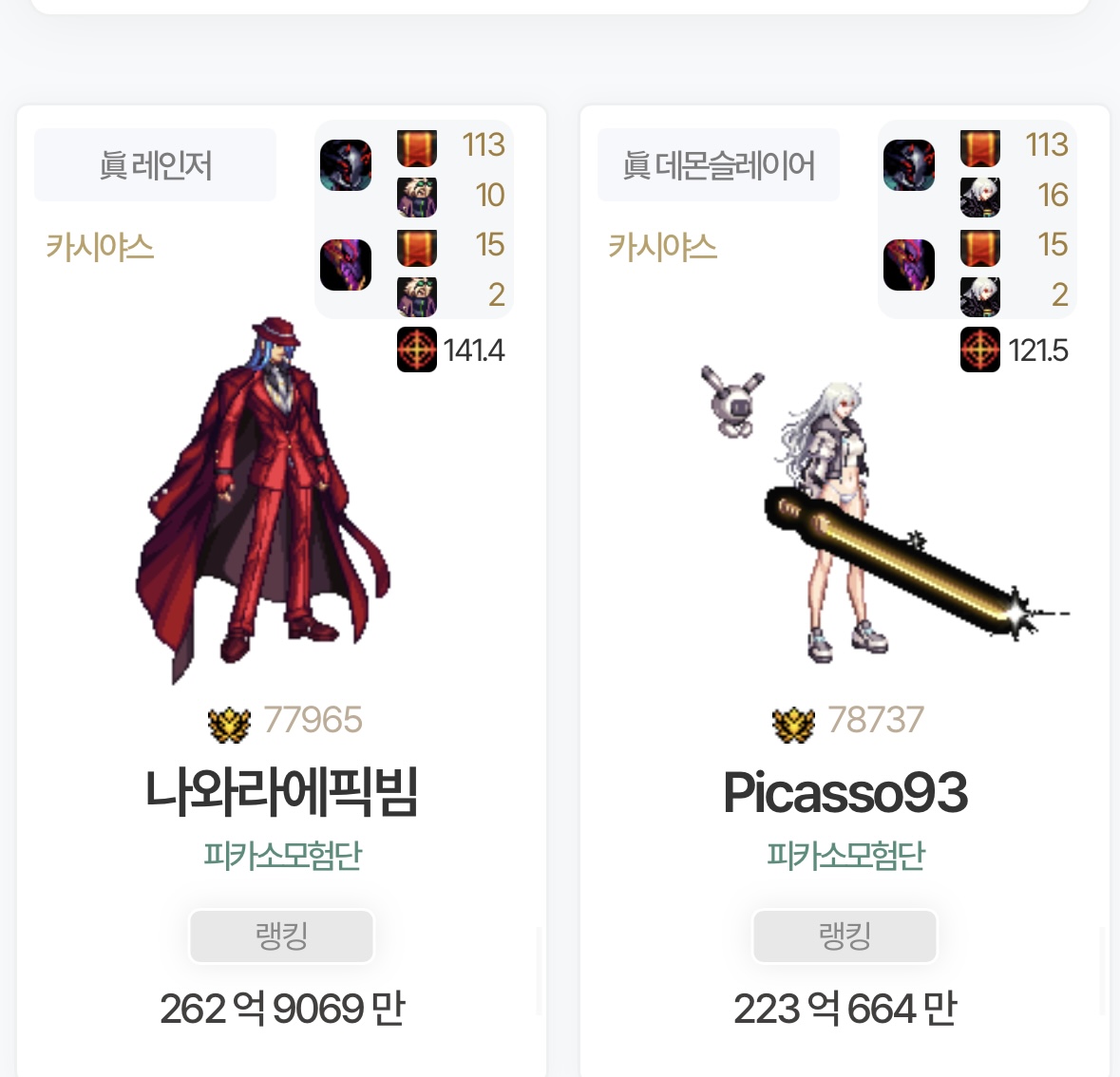
Task: Click the gold fame emblem beside 77965
Action: (229, 724)
